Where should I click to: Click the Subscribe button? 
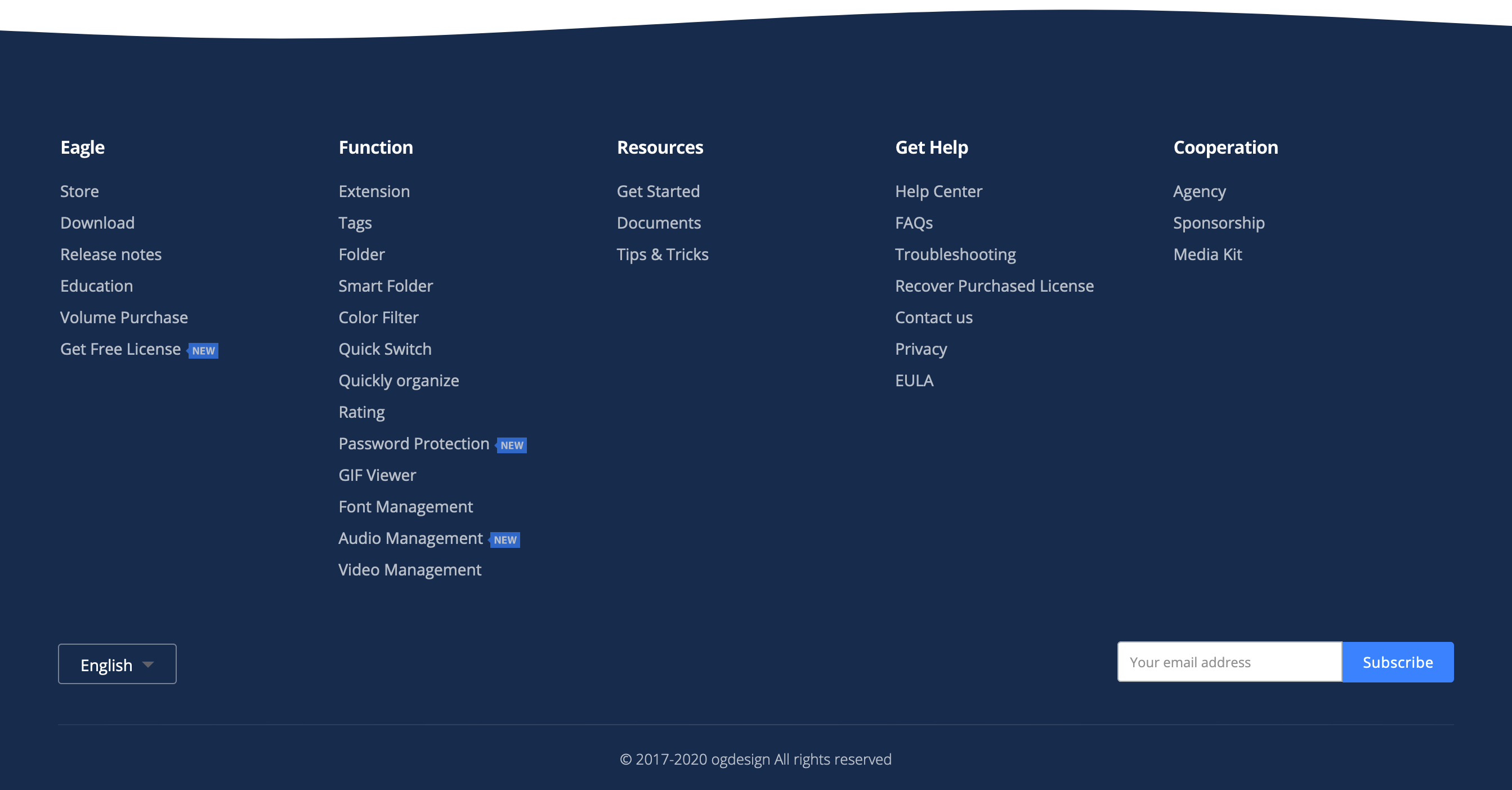click(1398, 662)
